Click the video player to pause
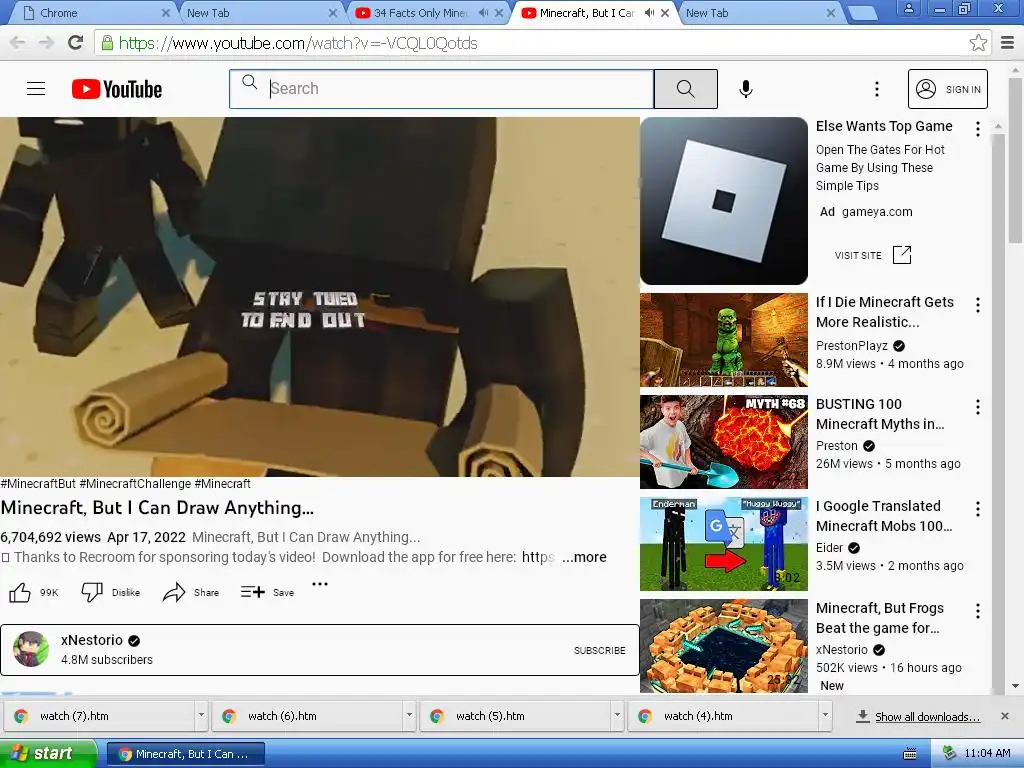Image resolution: width=1024 pixels, height=768 pixels. pos(319,296)
